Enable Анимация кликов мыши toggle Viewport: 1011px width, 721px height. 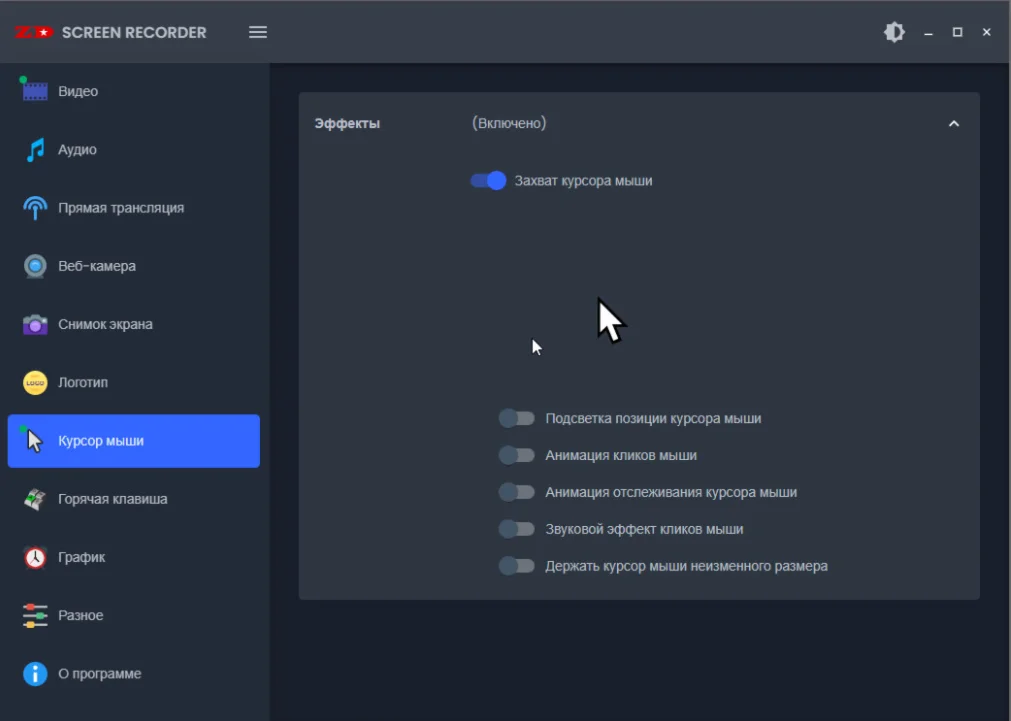coord(516,455)
